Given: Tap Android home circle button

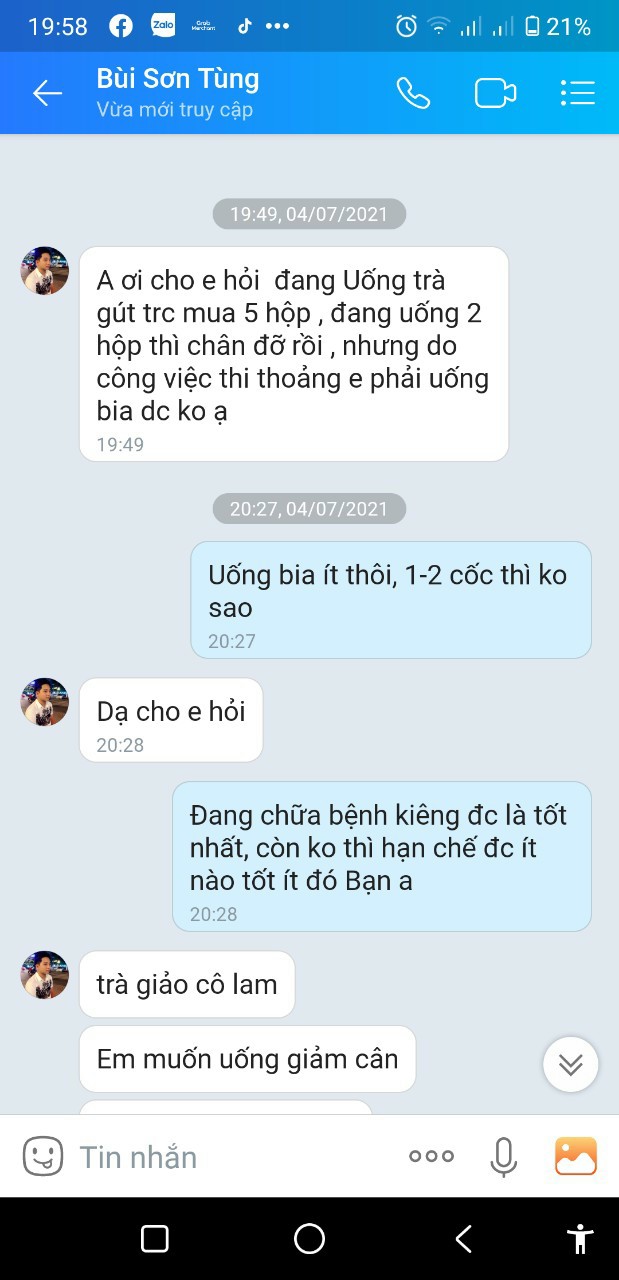Looking at the screenshot, I should (x=309, y=1239).
